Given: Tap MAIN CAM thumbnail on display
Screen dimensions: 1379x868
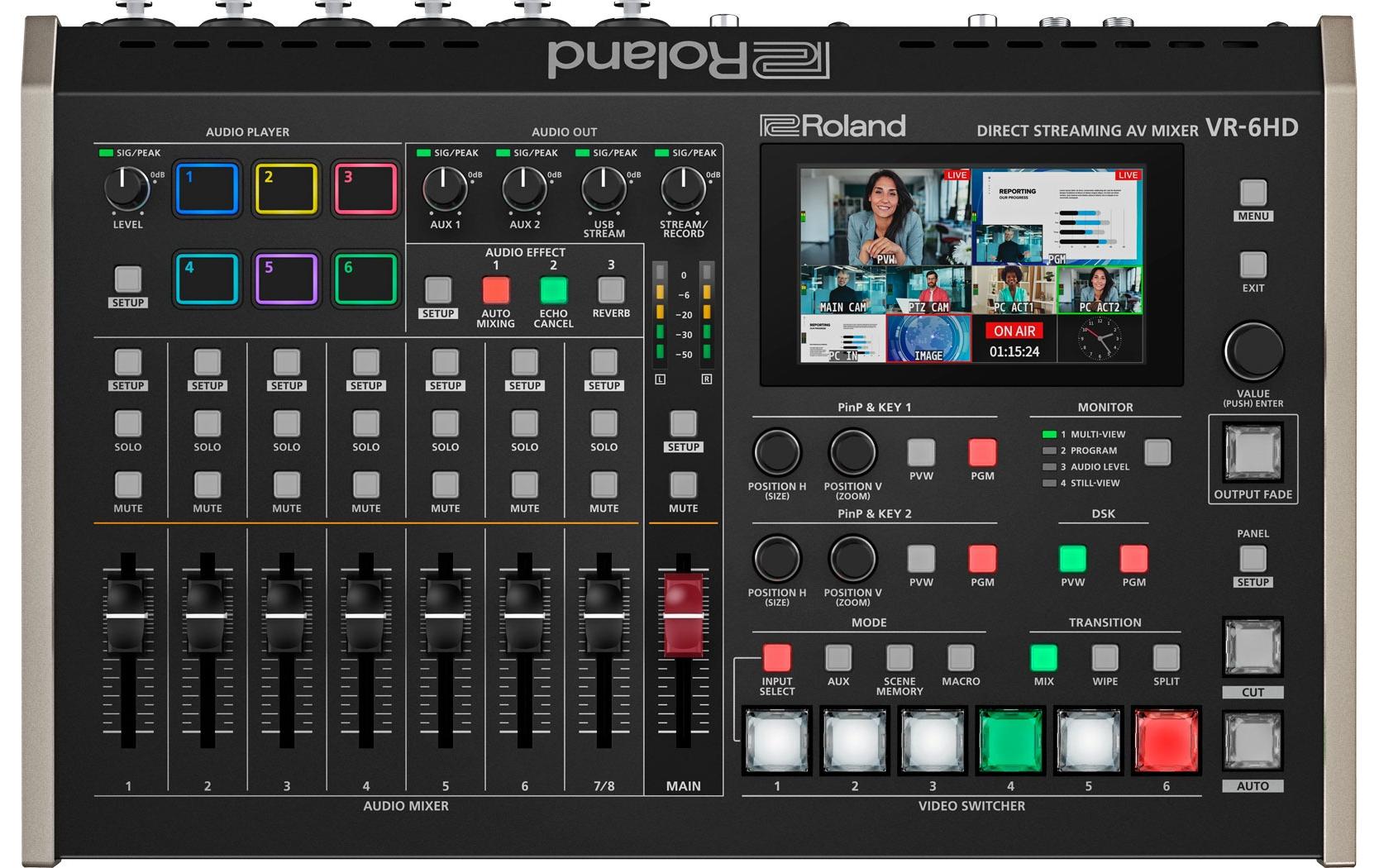Looking at the screenshot, I should pyautogui.click(x=842, y=290).
